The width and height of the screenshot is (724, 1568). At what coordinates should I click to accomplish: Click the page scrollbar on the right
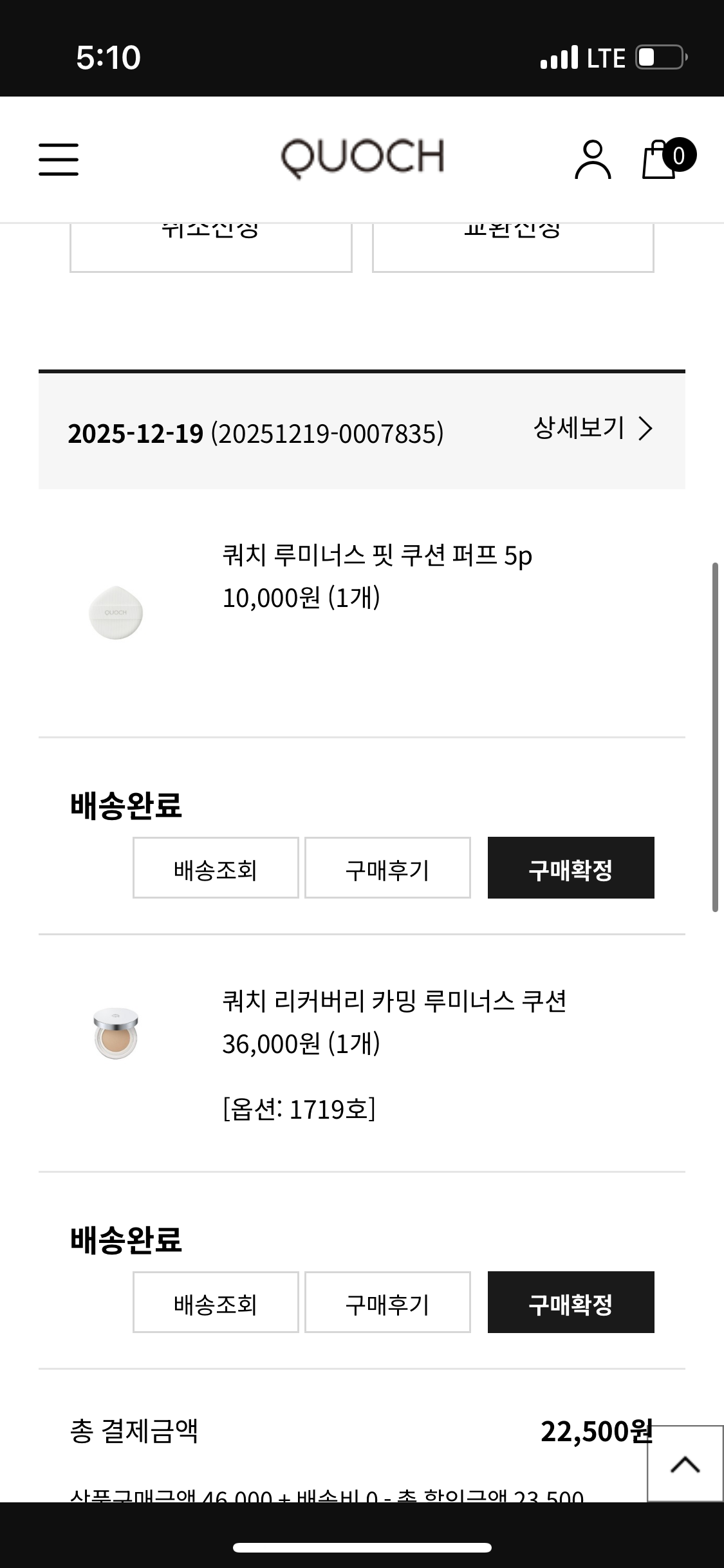click(715, 737)
